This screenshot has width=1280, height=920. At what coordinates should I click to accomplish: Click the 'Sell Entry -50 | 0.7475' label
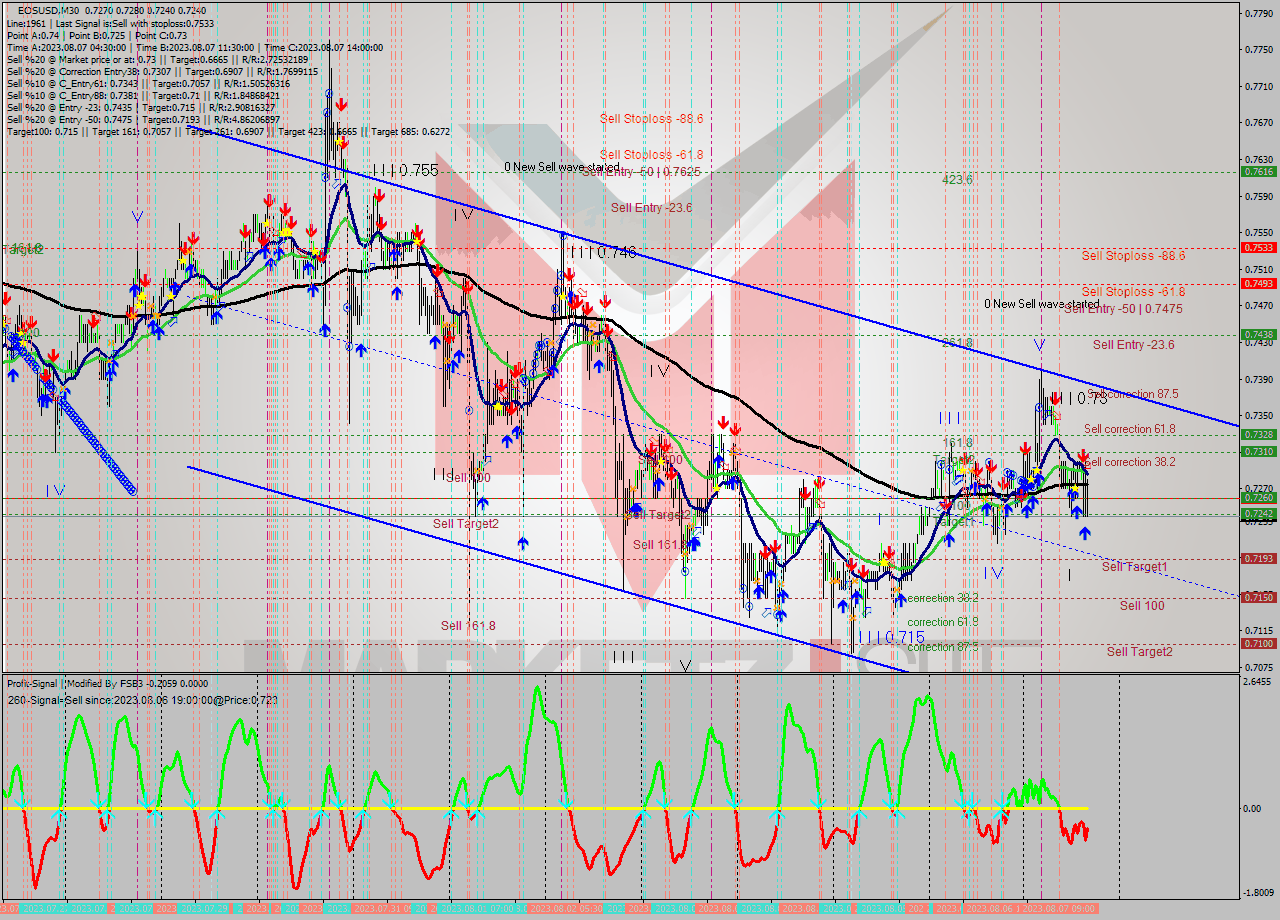1123,309
